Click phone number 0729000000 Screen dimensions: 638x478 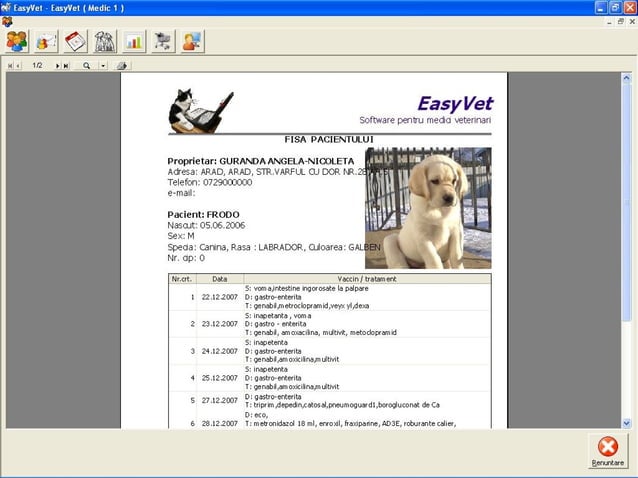coord(227,182)
